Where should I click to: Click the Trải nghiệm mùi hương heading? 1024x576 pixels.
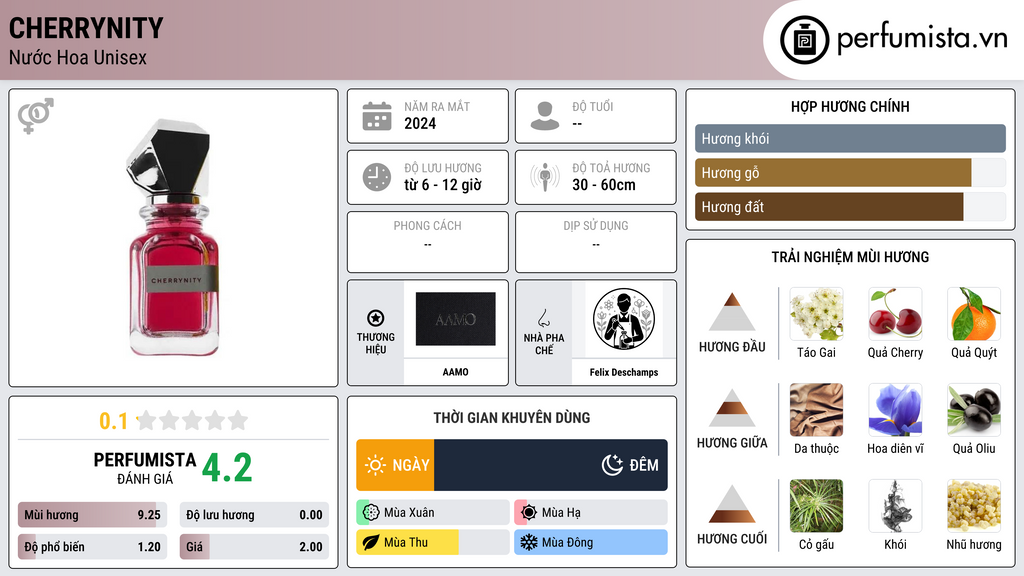point(850,257)
